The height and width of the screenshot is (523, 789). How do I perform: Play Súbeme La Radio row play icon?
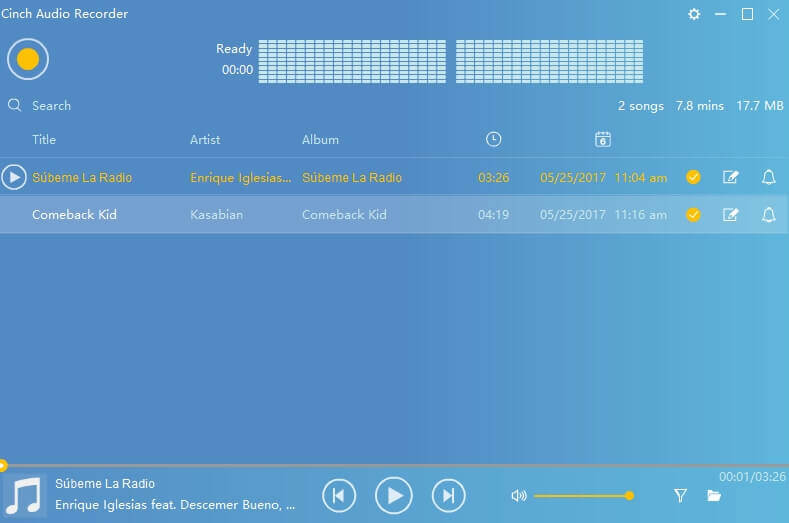click(x=14, y=177)
